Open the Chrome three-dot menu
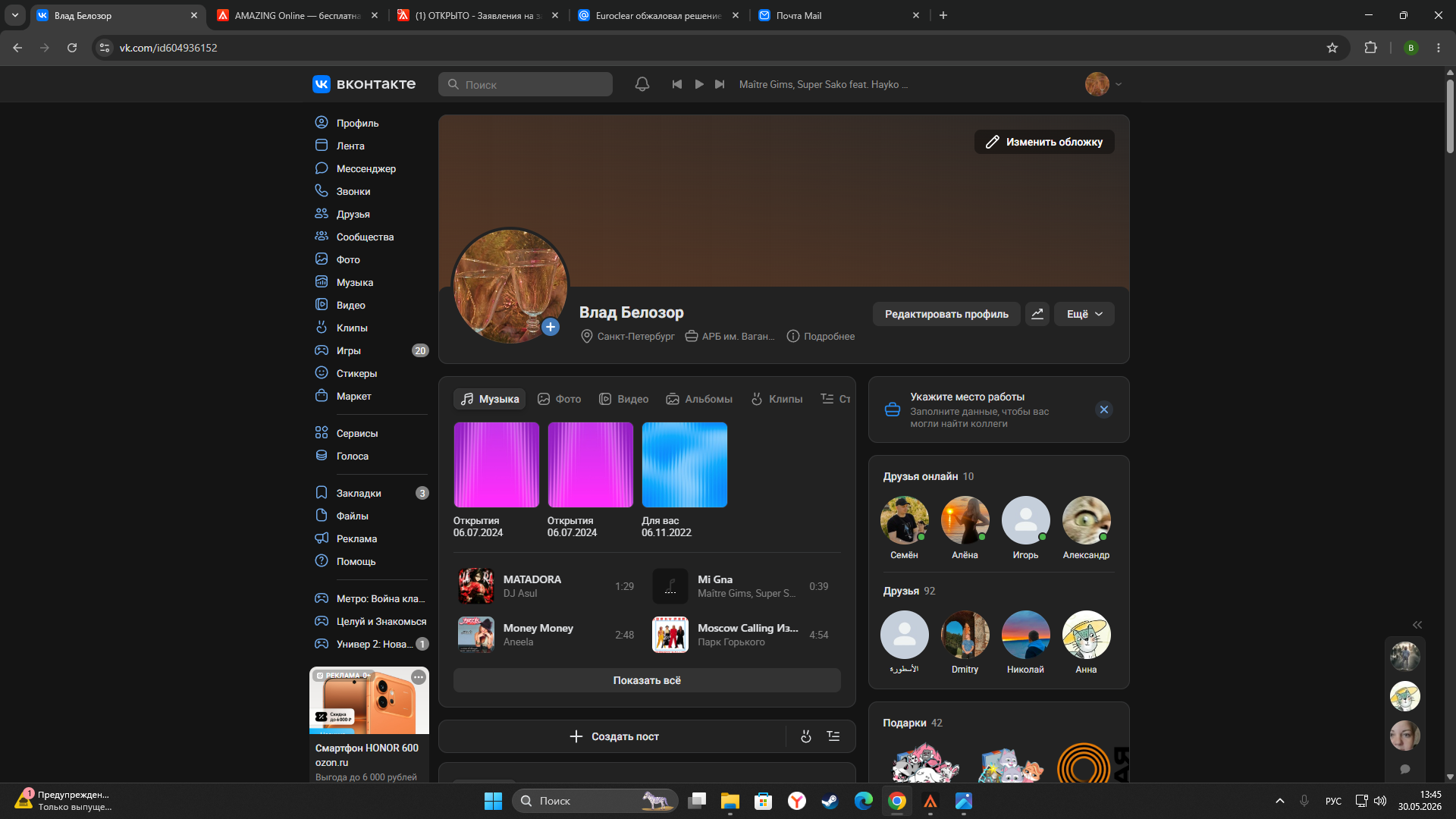The width and height of the screenshot is (1456, 819). click(1439, 48)
